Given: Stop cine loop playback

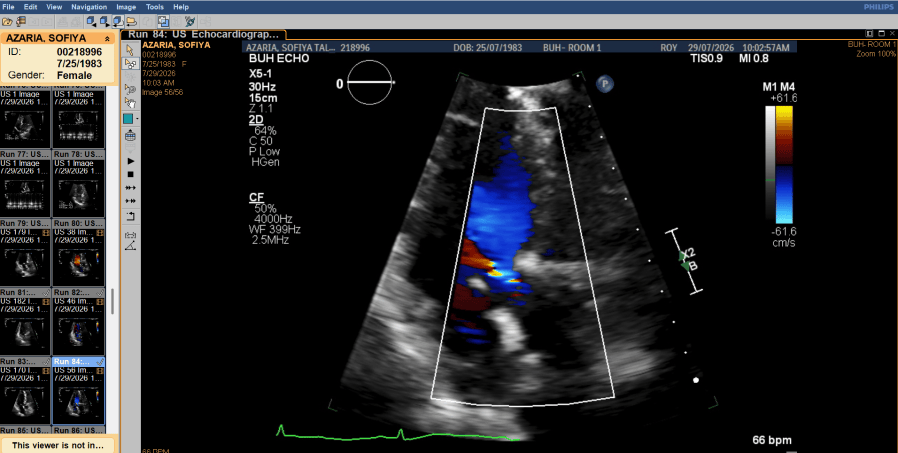Looking at the screenshot, I should pyautogui.click(x=131, y=174).
